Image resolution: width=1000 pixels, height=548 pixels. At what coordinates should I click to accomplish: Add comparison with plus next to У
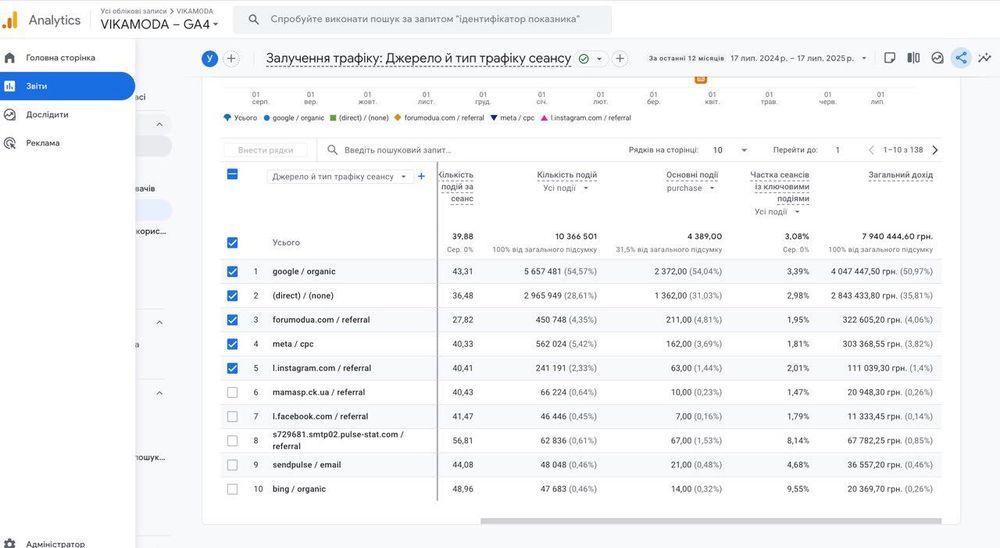pos(231,59)
